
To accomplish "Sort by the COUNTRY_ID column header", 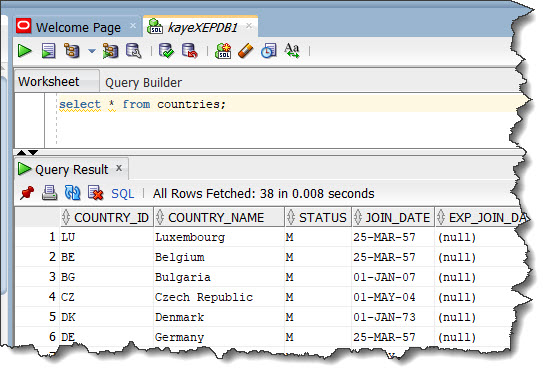I will pos(107,217).
